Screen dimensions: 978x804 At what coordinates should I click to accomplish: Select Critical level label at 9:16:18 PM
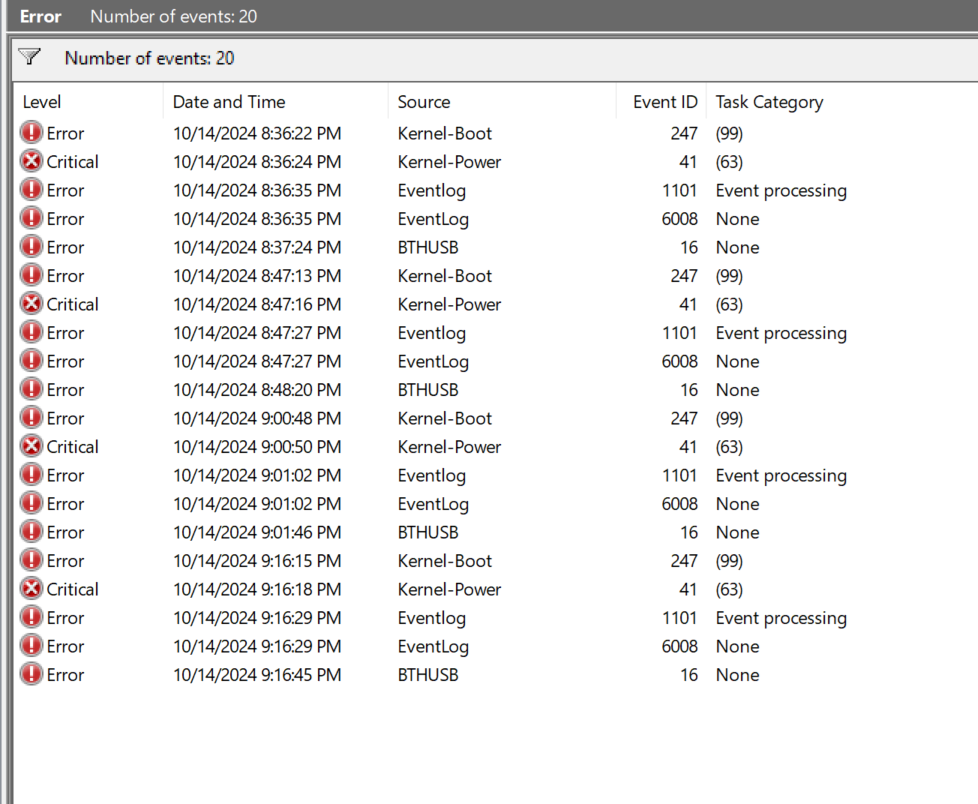point(72,589)
